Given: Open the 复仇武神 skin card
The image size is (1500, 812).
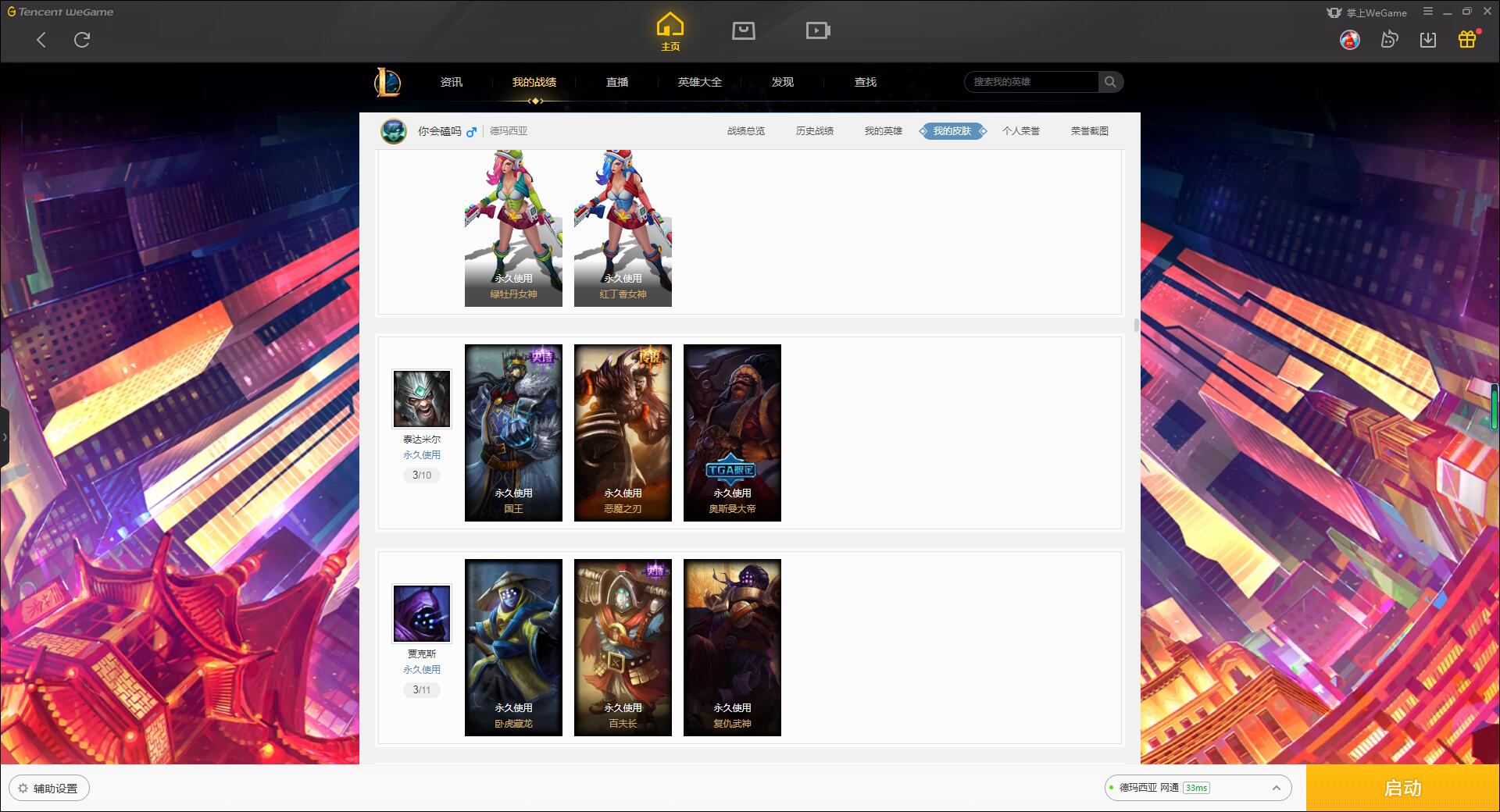Looking at the screenshot, I should tap(732, 647).
